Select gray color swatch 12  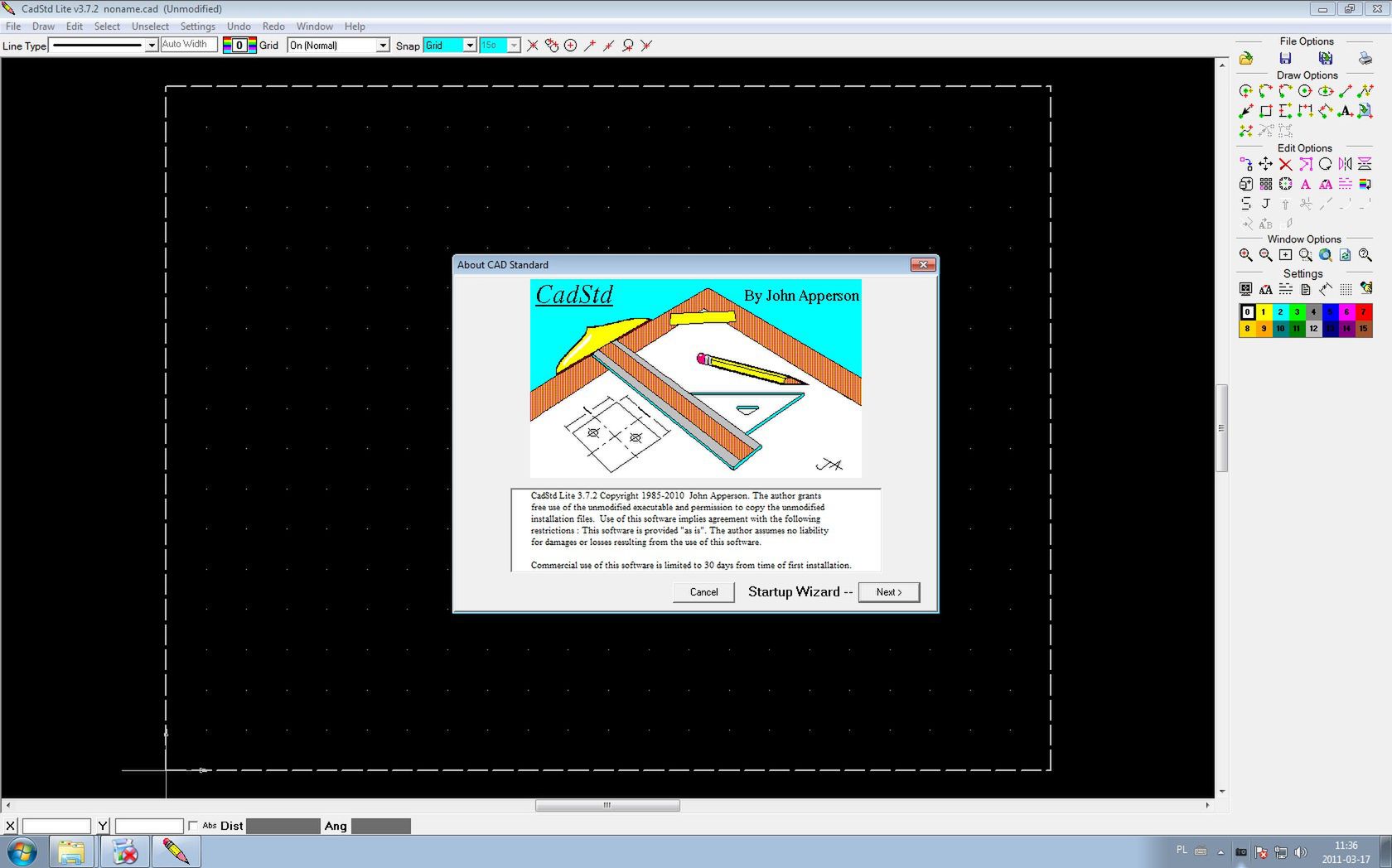(x=1313, y=329)
